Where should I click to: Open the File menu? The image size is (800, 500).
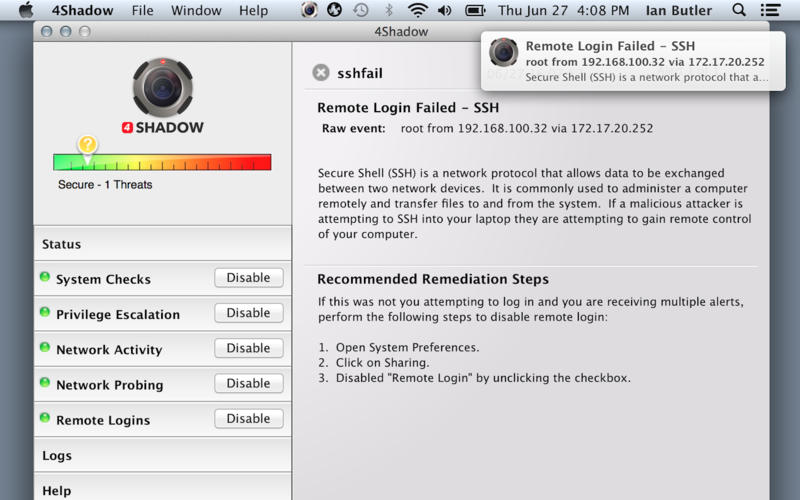[x=142, y=11]
